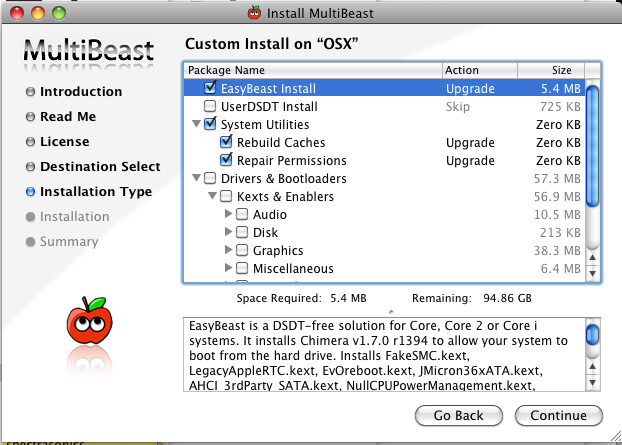Enable the Graphics package checkbox
The height and width of the screenshot is (445, 622).
pos(242,250)
